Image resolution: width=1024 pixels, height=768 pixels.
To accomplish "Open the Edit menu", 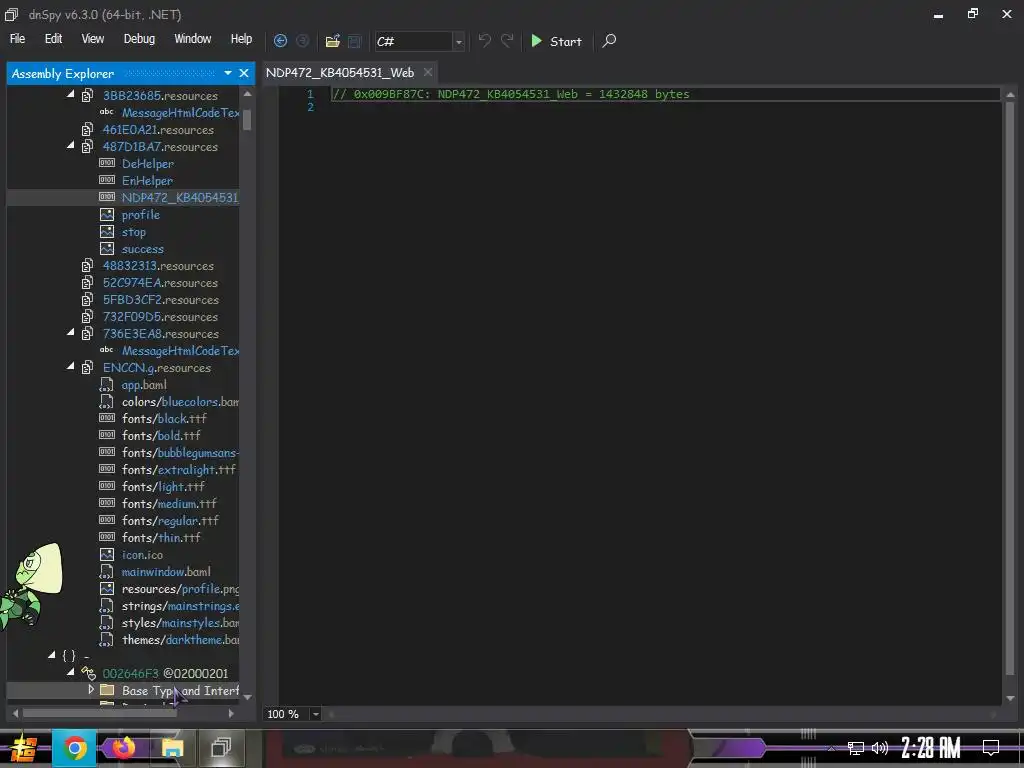I will coord(54,39).
